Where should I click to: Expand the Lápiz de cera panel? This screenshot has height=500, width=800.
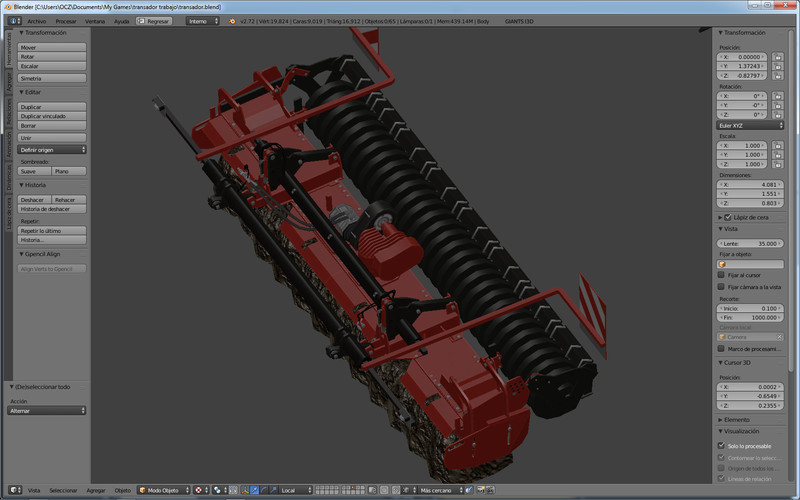tap(750, 216)
